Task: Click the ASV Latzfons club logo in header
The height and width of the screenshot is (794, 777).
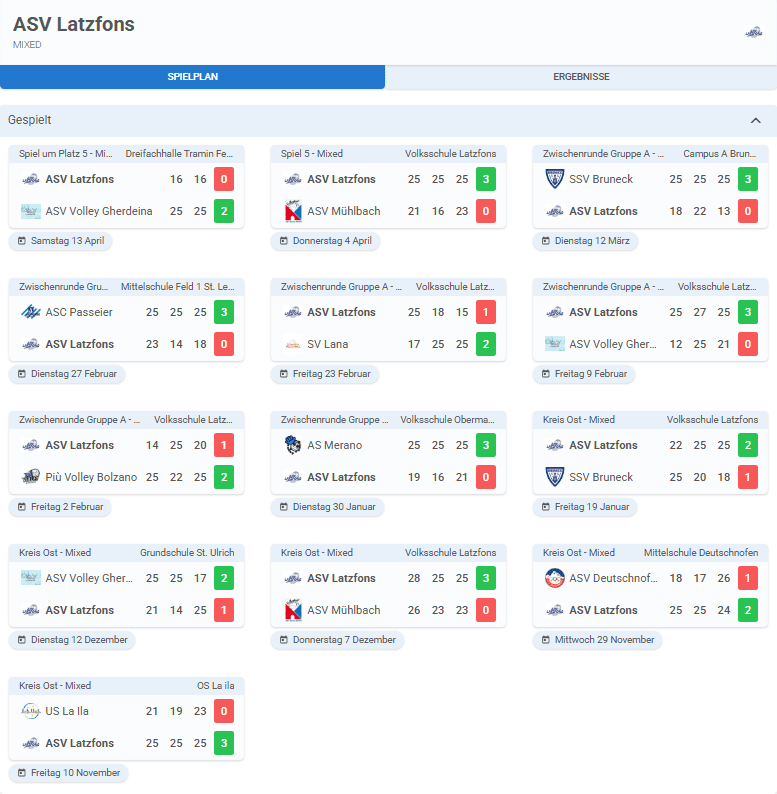Action: pyautogui.click(x=753, y=32)
